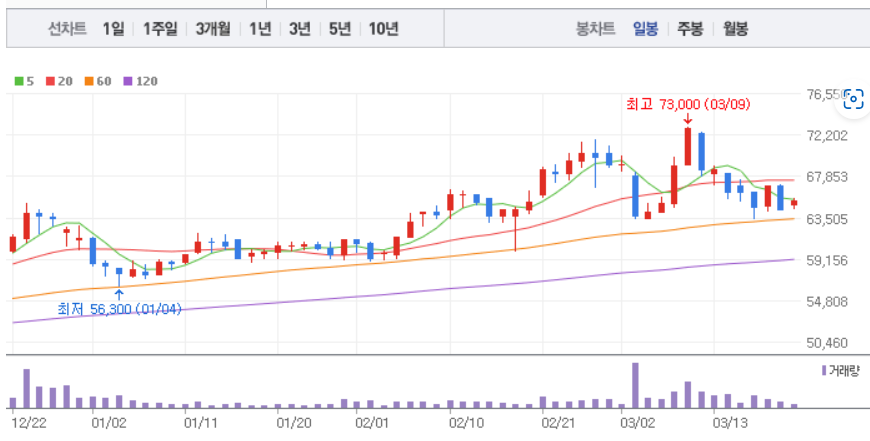Click the 01/11 date axis label
The image size is (870, 441).
point(200,424)
